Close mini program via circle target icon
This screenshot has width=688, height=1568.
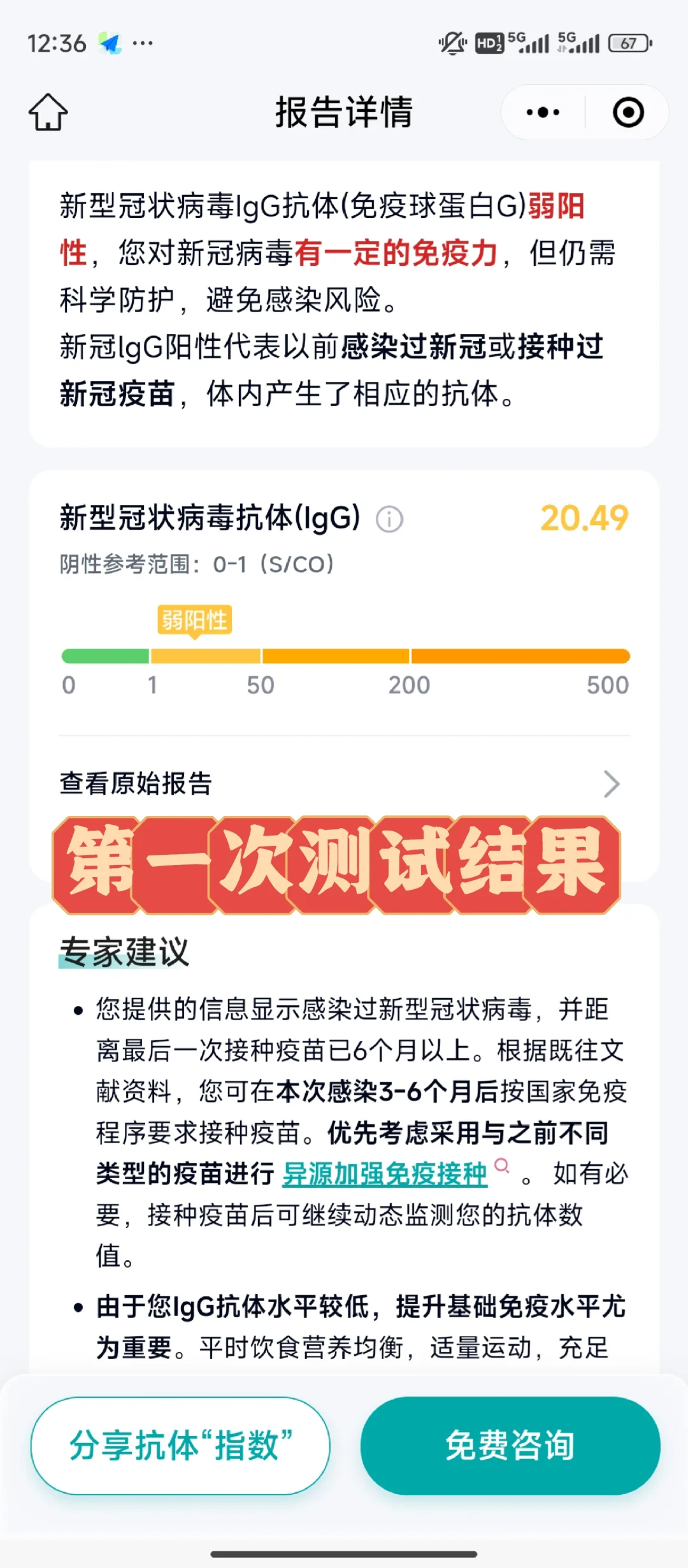pos(628,113)
